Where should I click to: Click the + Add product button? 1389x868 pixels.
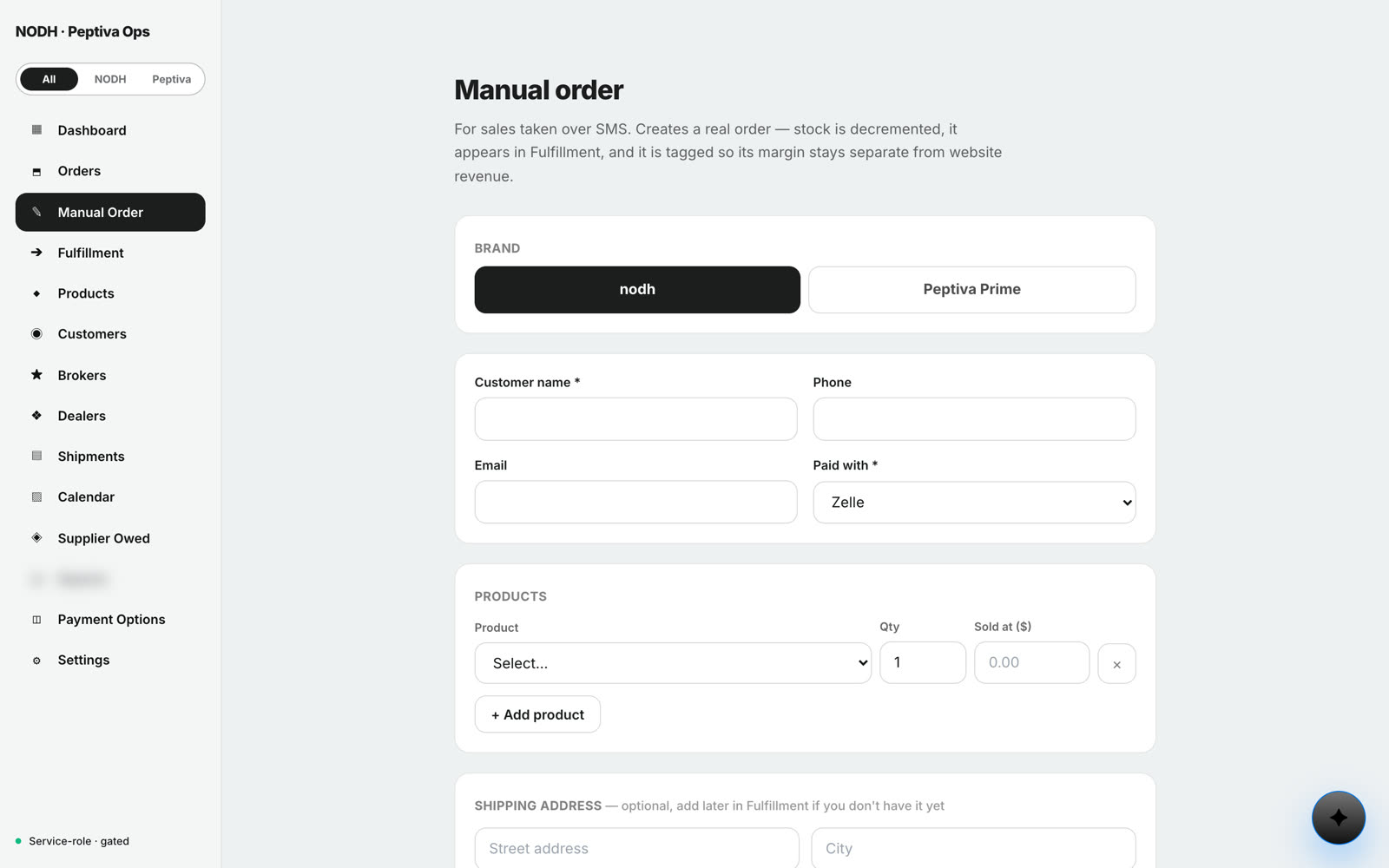(x=537, y=714)
